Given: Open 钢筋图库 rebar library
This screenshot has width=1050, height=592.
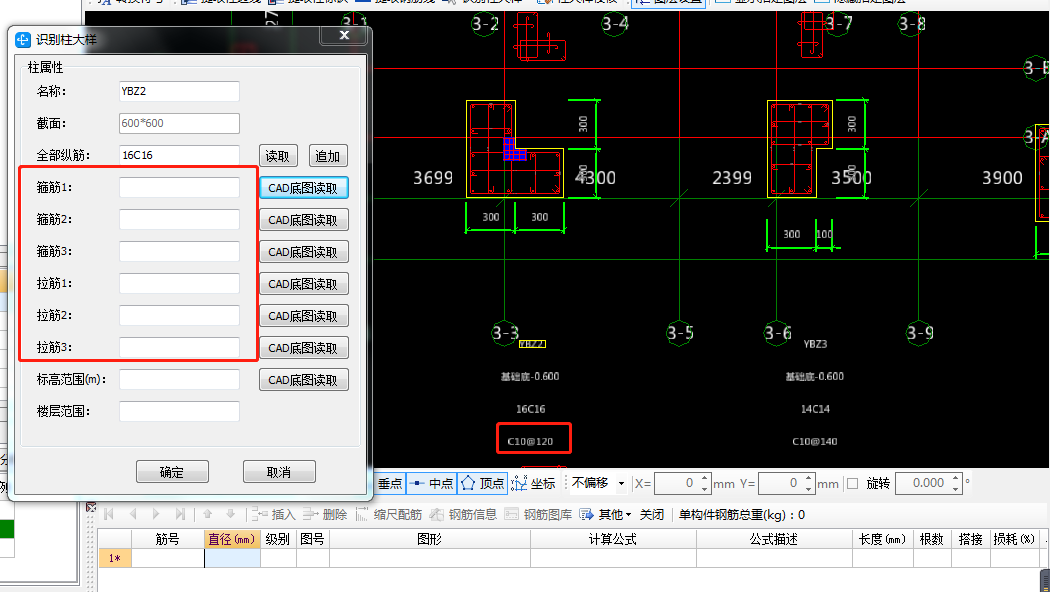Looking at the screenshot, I should pyautogui.click(x=538, y=514).
